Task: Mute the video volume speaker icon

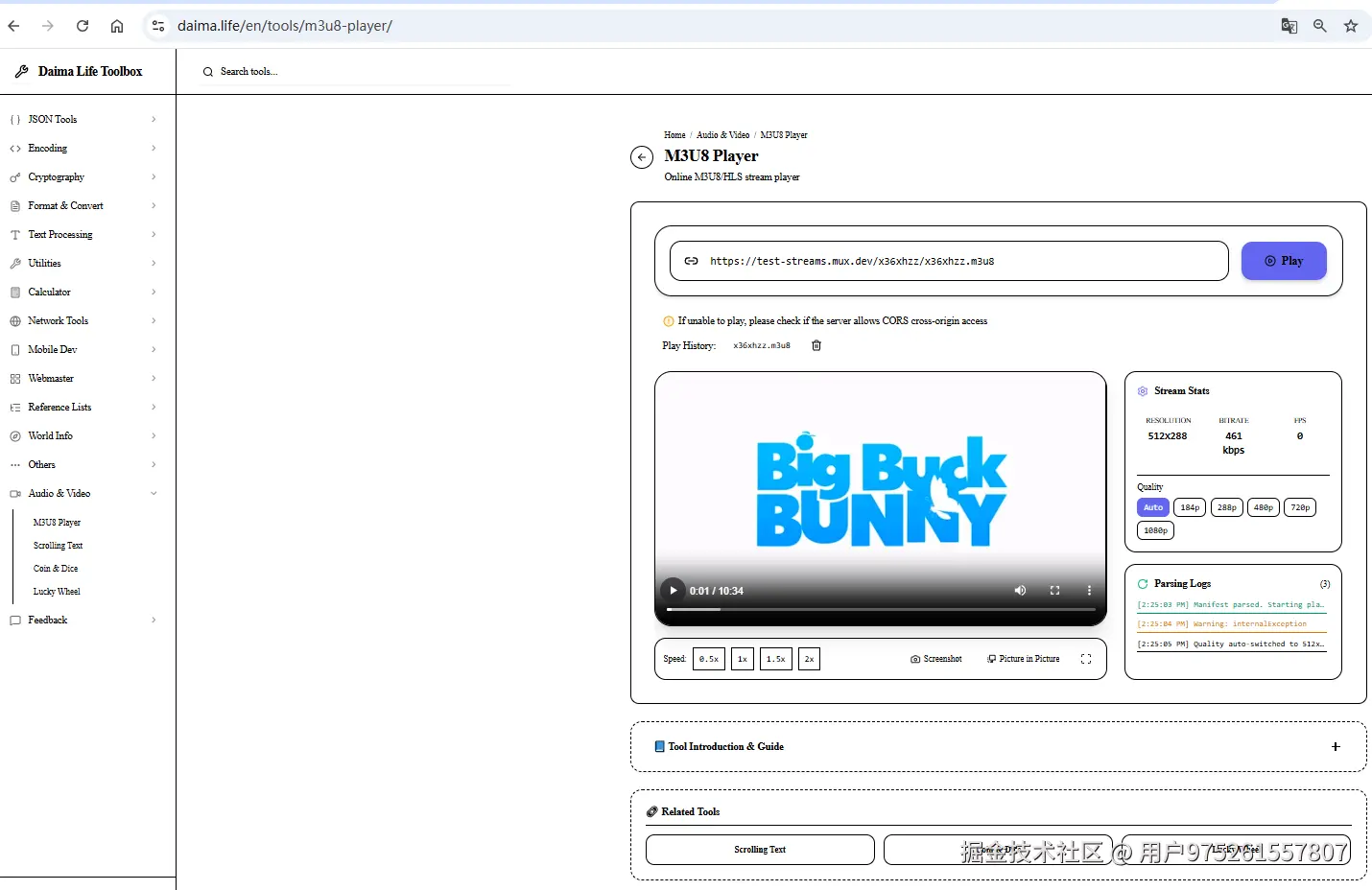Action: coord(1020,591)
